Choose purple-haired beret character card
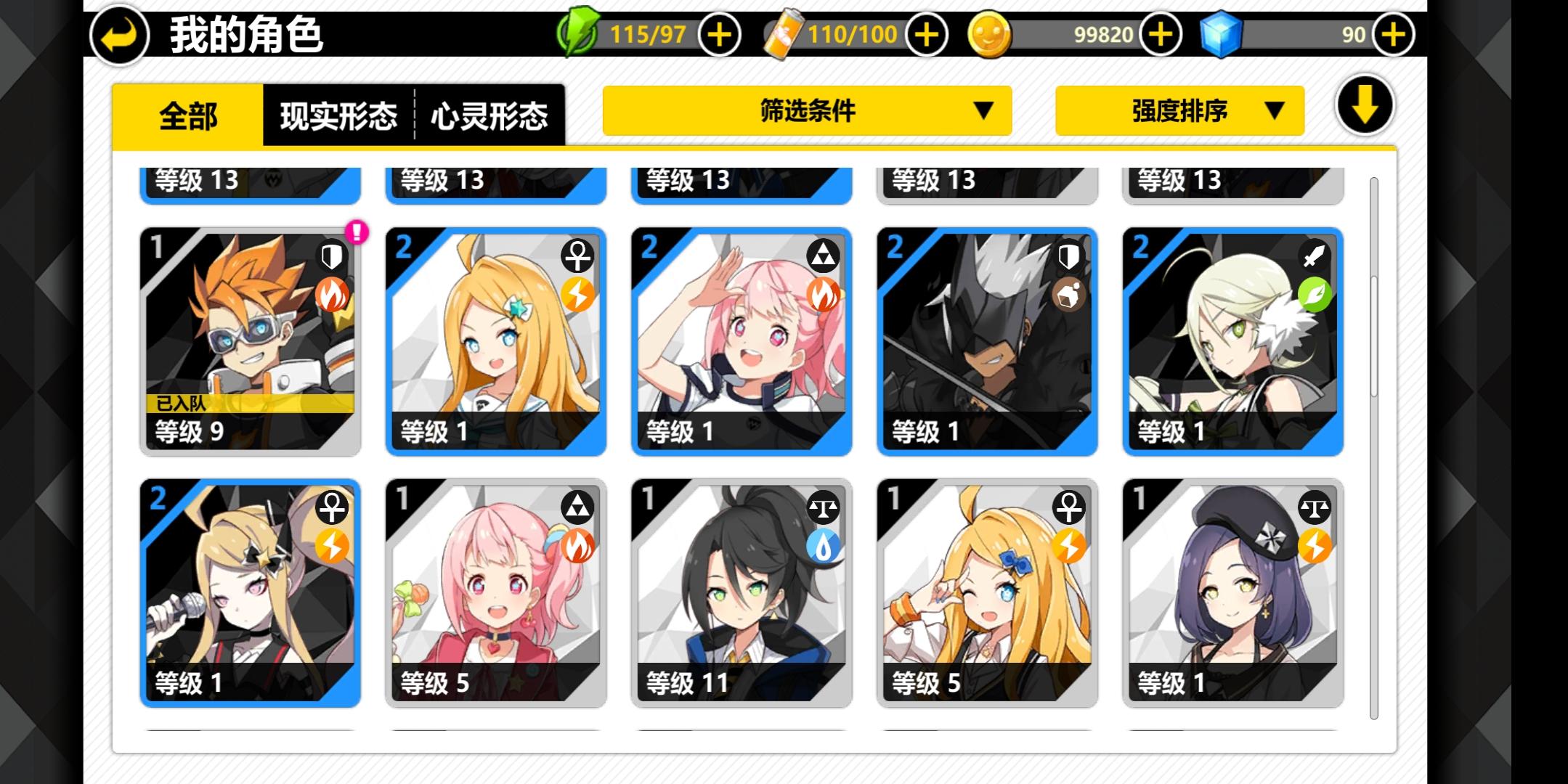 click(x=1232, y=593)
